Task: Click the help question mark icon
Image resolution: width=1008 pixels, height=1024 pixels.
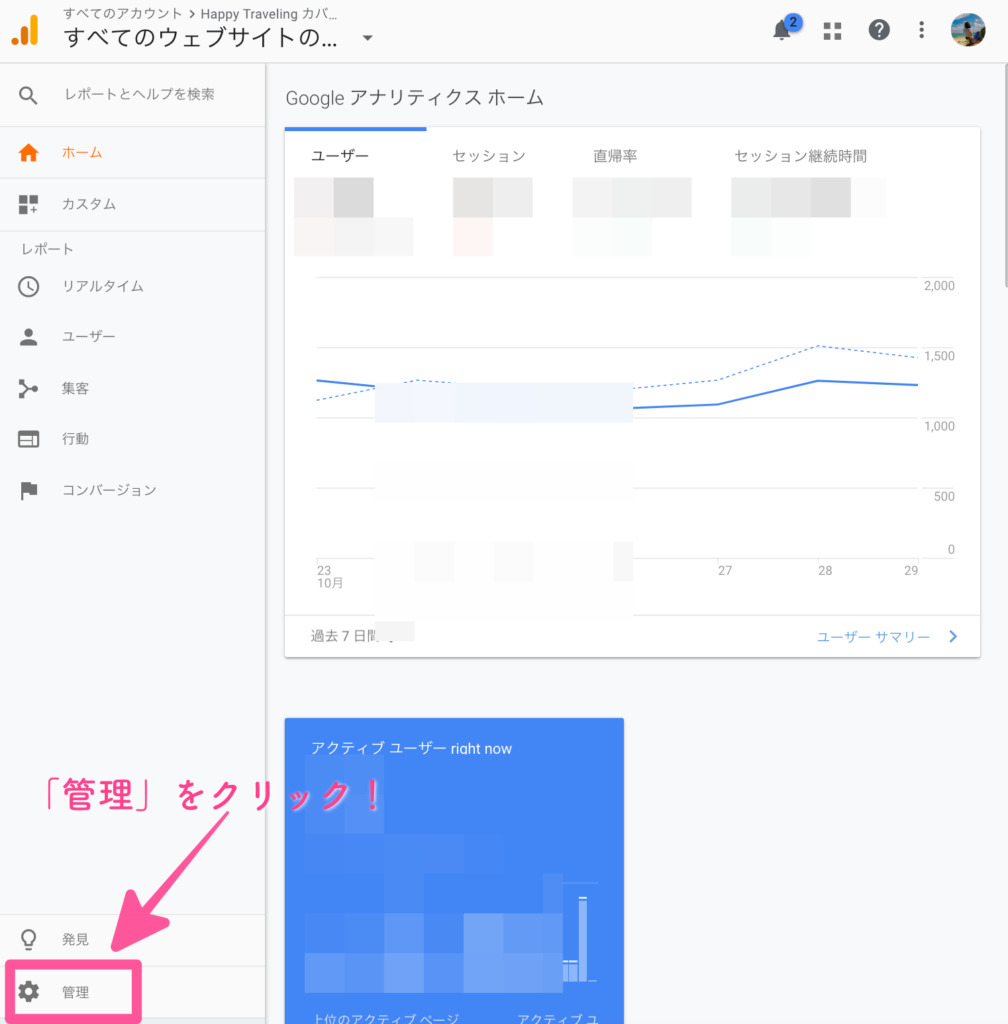Action: tap(879, 30)
